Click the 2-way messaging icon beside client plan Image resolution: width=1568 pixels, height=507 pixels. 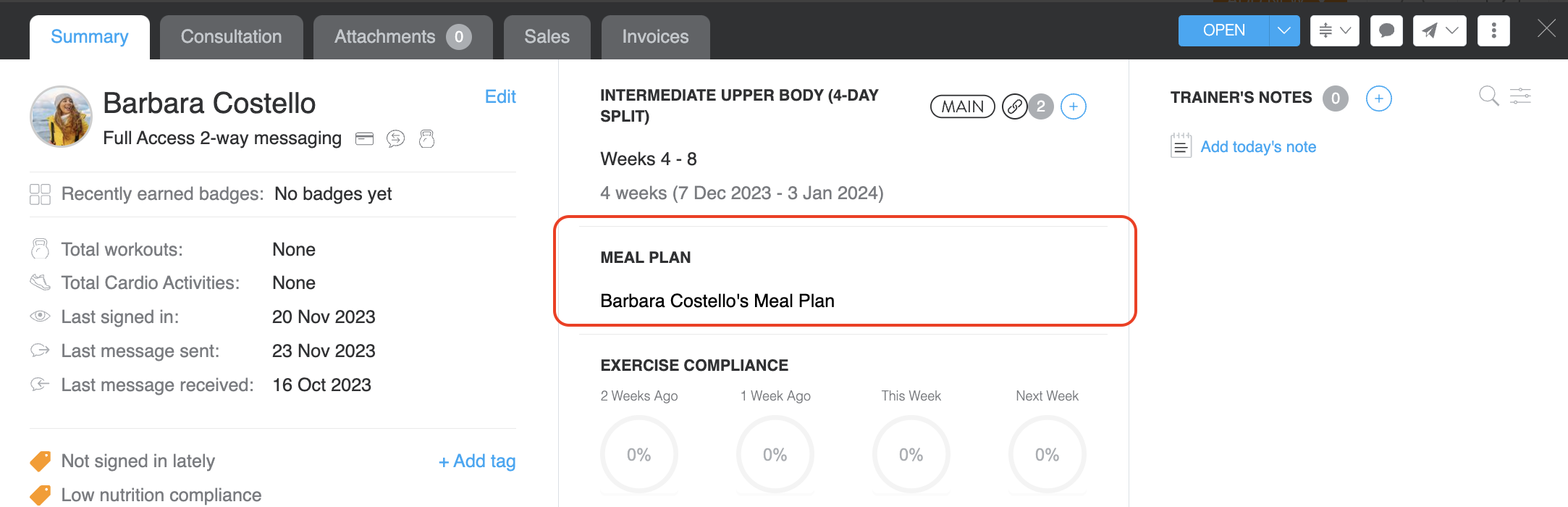click(395, 138)
